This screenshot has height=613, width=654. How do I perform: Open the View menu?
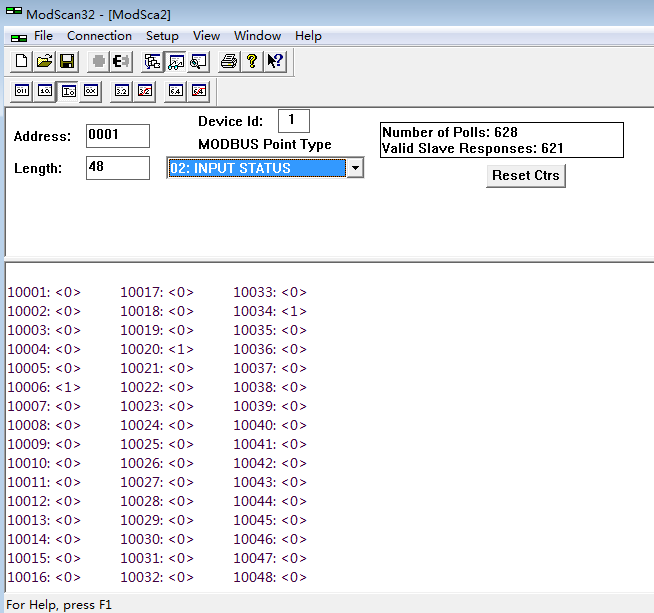(x=206, y=36)
